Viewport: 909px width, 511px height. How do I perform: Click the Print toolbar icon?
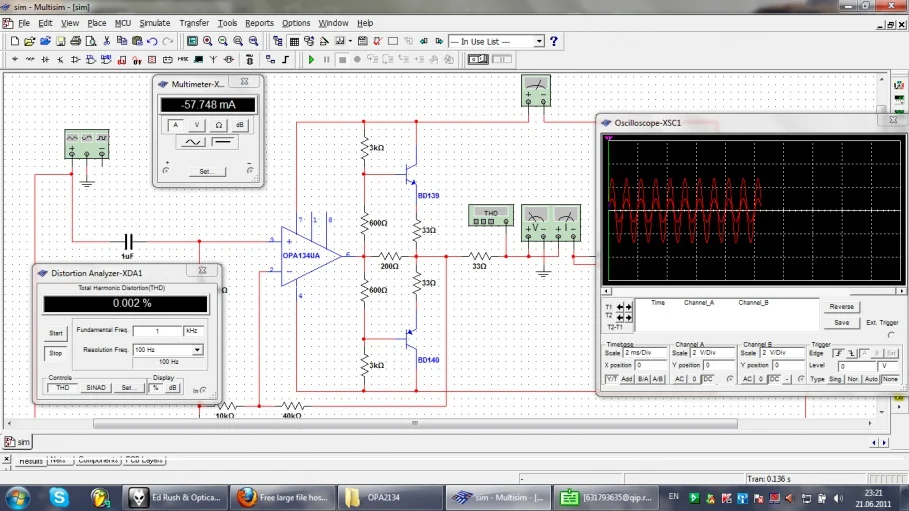(x=76, y=42)
